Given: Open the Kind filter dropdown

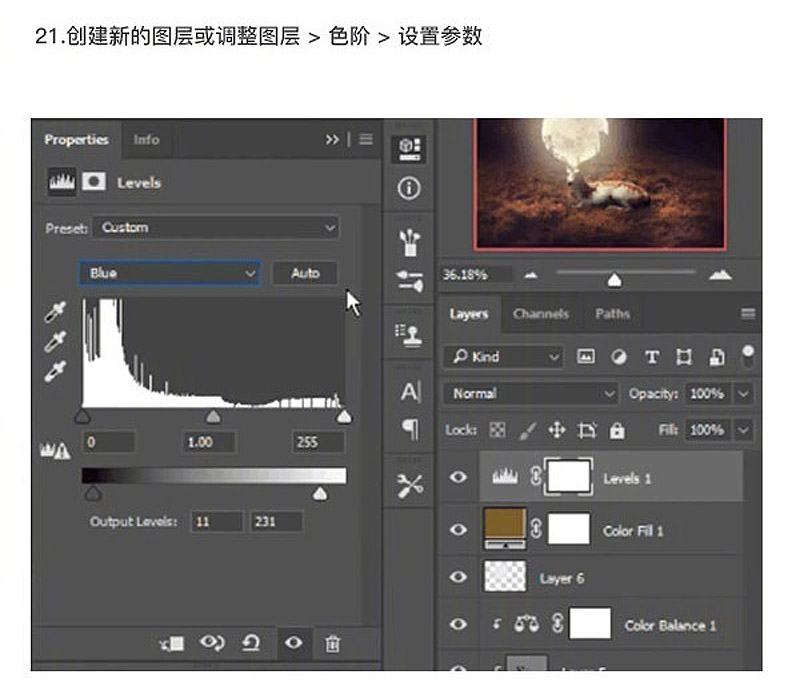Looking at the screenshot, I should pos(503,357).
